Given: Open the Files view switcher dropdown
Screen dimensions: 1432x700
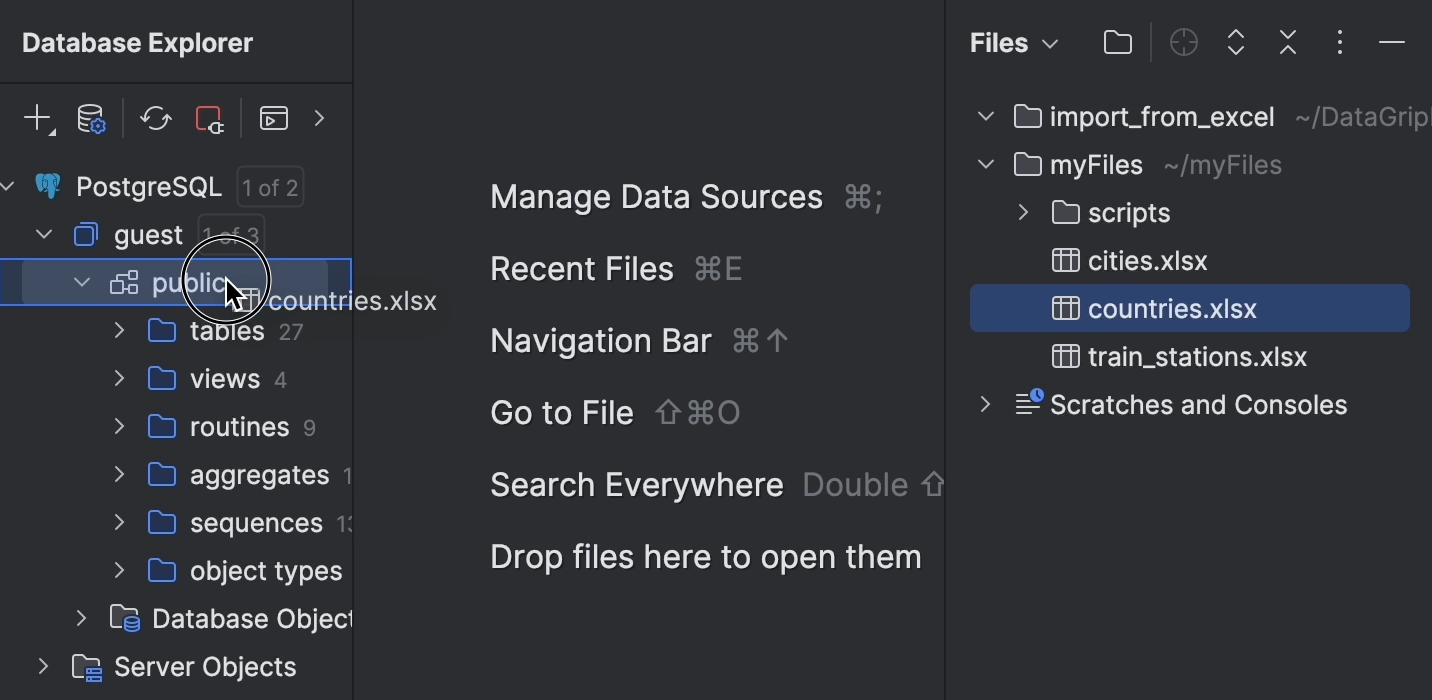Looking at the screenshot, I should [1048, 43].
